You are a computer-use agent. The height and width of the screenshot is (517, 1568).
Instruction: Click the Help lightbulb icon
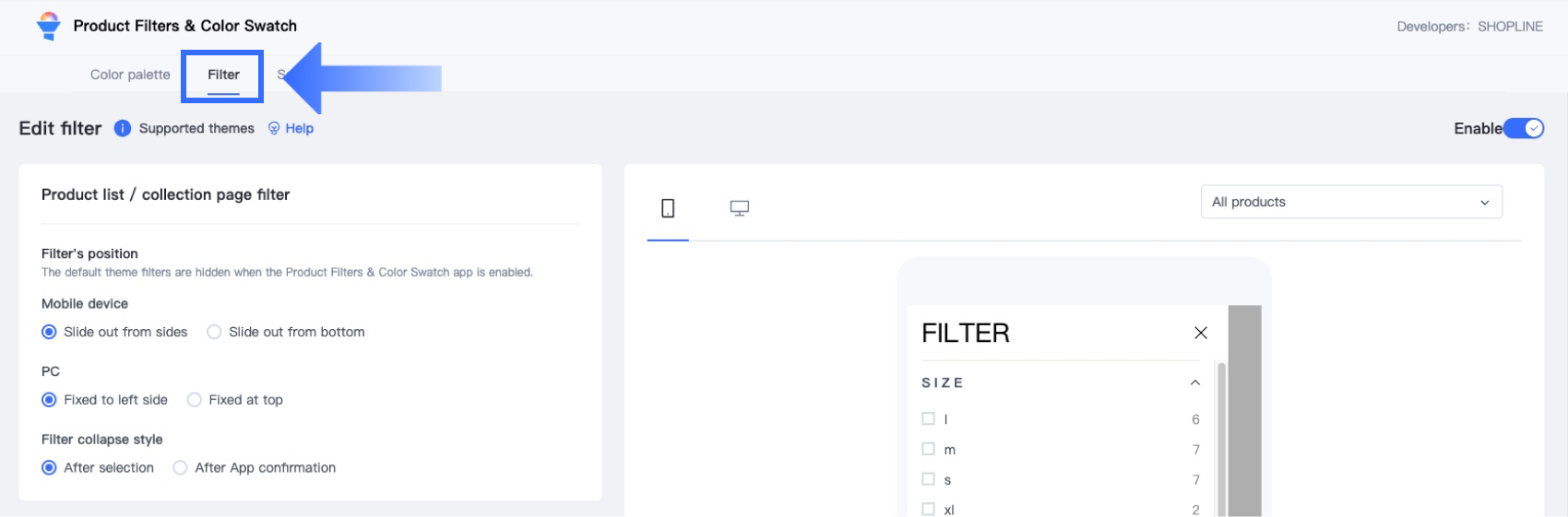coord(274,128)
